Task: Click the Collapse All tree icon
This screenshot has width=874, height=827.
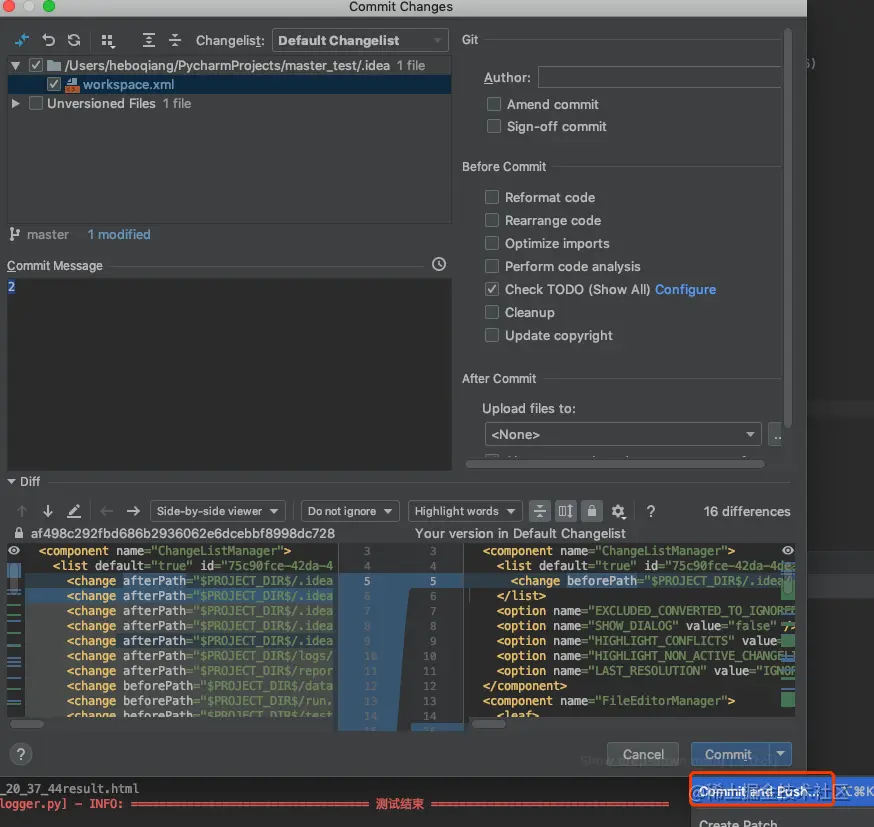Action: 175,40
